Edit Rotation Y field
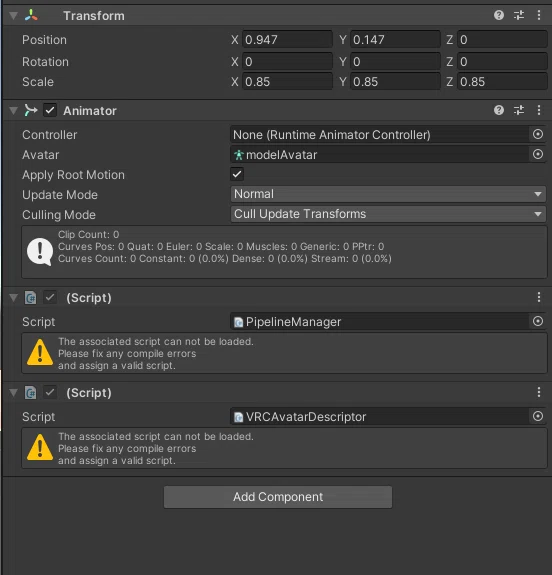 pos(395,61)
